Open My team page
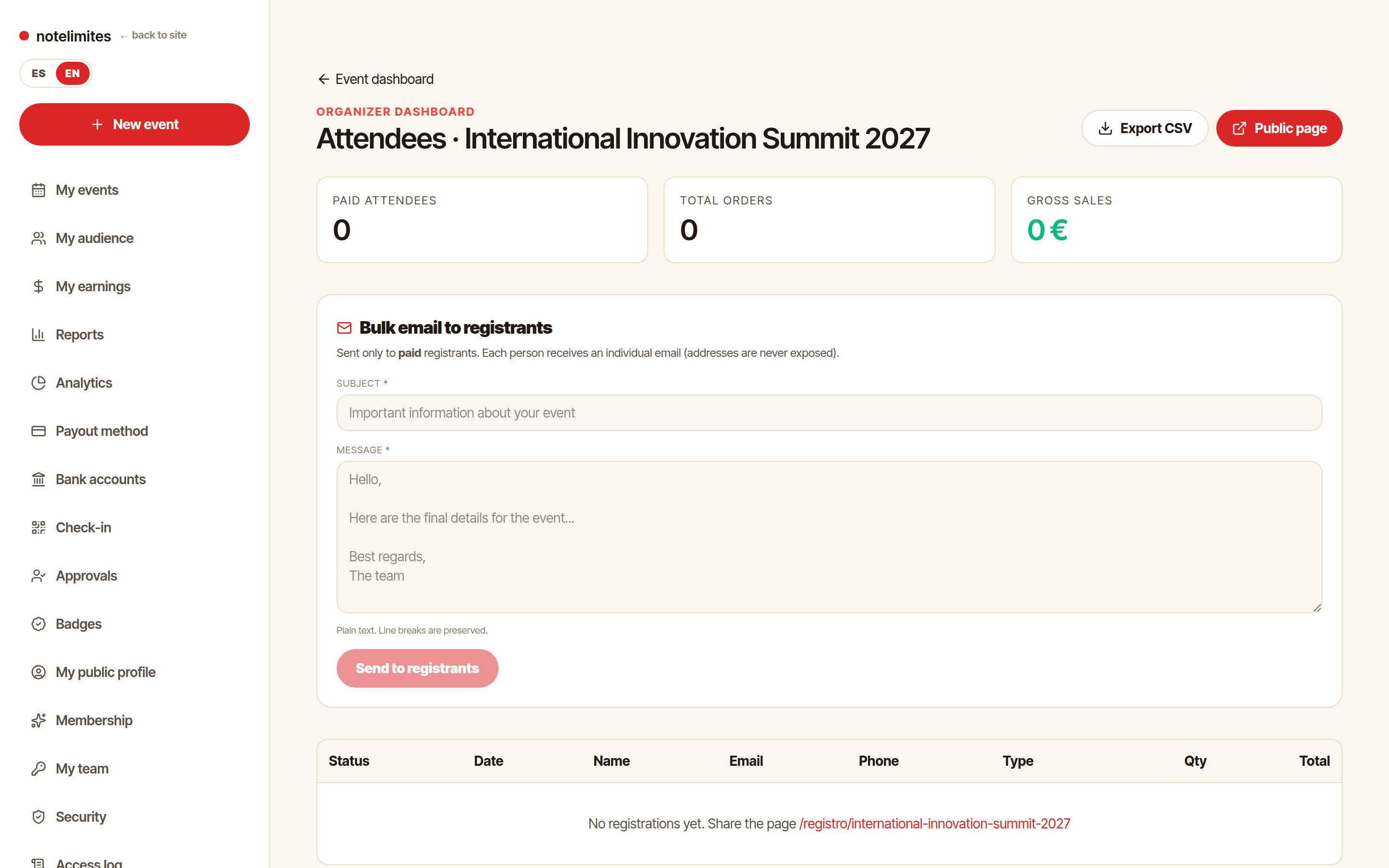Viewport: 1389px width, 868px height. tap(134, 769)
